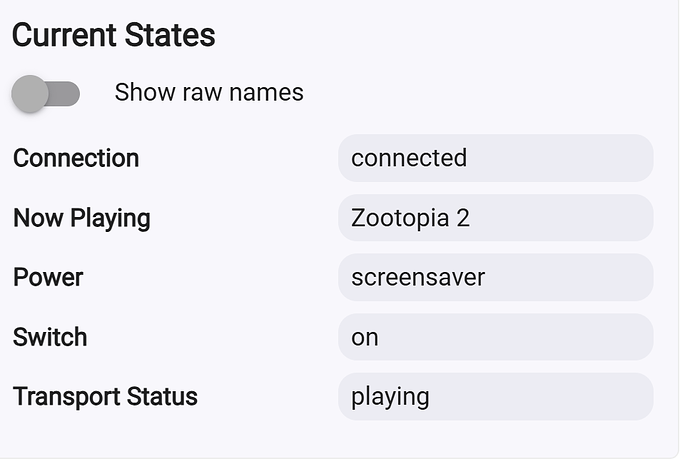Select the Transport Status field showing playing

[495, 397]
